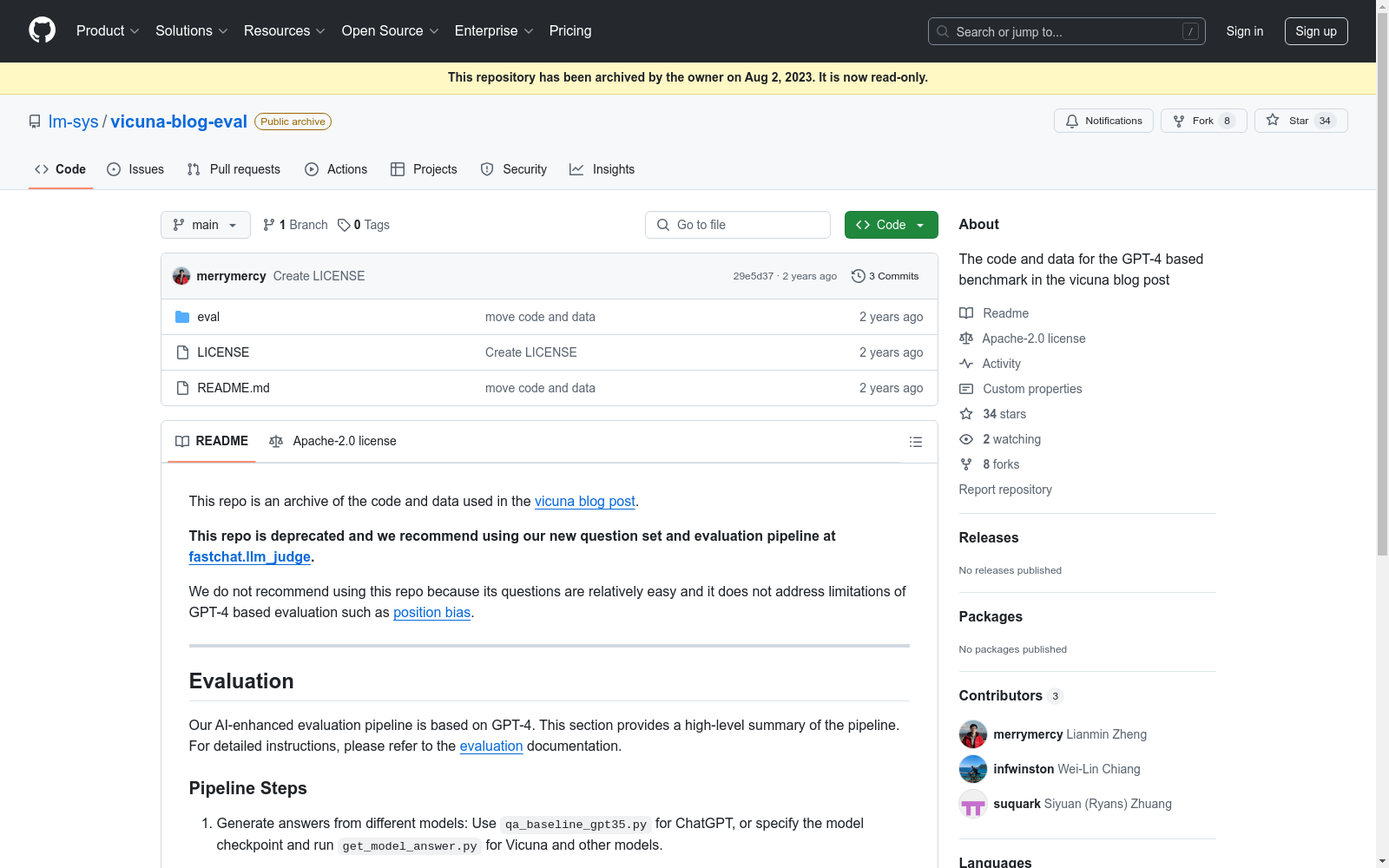
Task: Open Custom properties in About section
Action: pos(1021,389)
